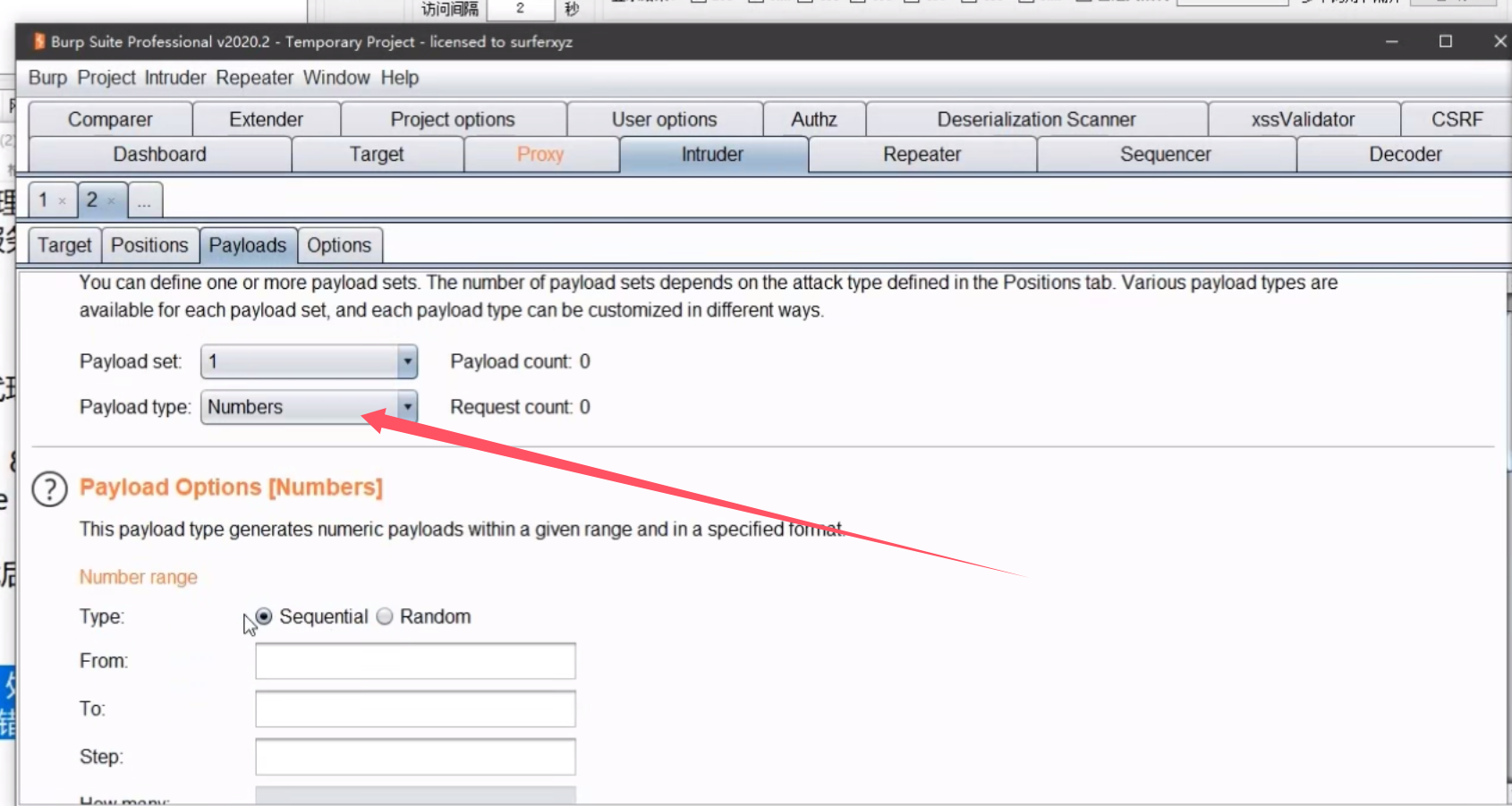Switch to the Decoder tab
Screen dimensions: 1512x806
[x=1405, y=154]
